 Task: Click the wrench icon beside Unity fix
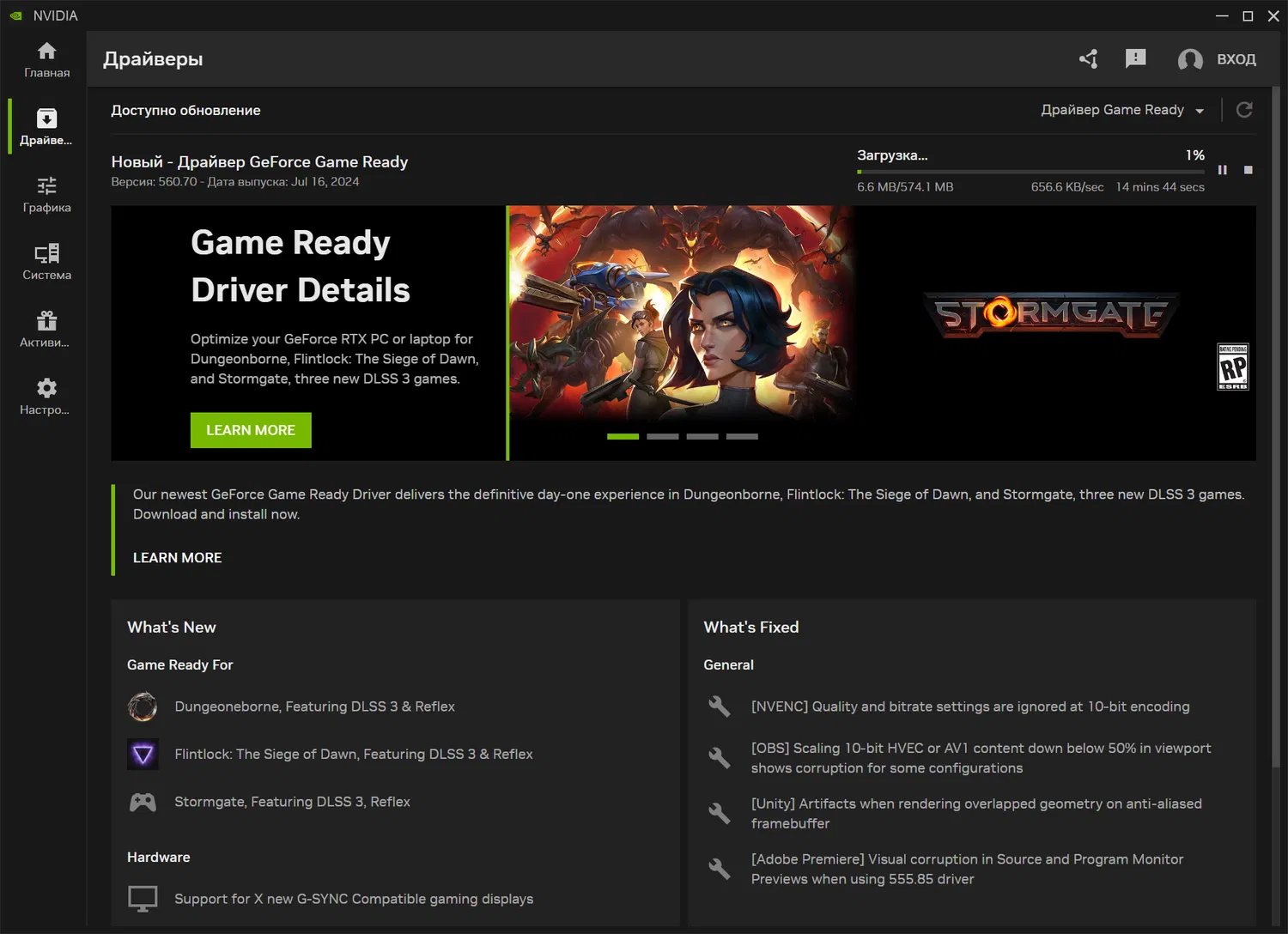tap(720, 814)
